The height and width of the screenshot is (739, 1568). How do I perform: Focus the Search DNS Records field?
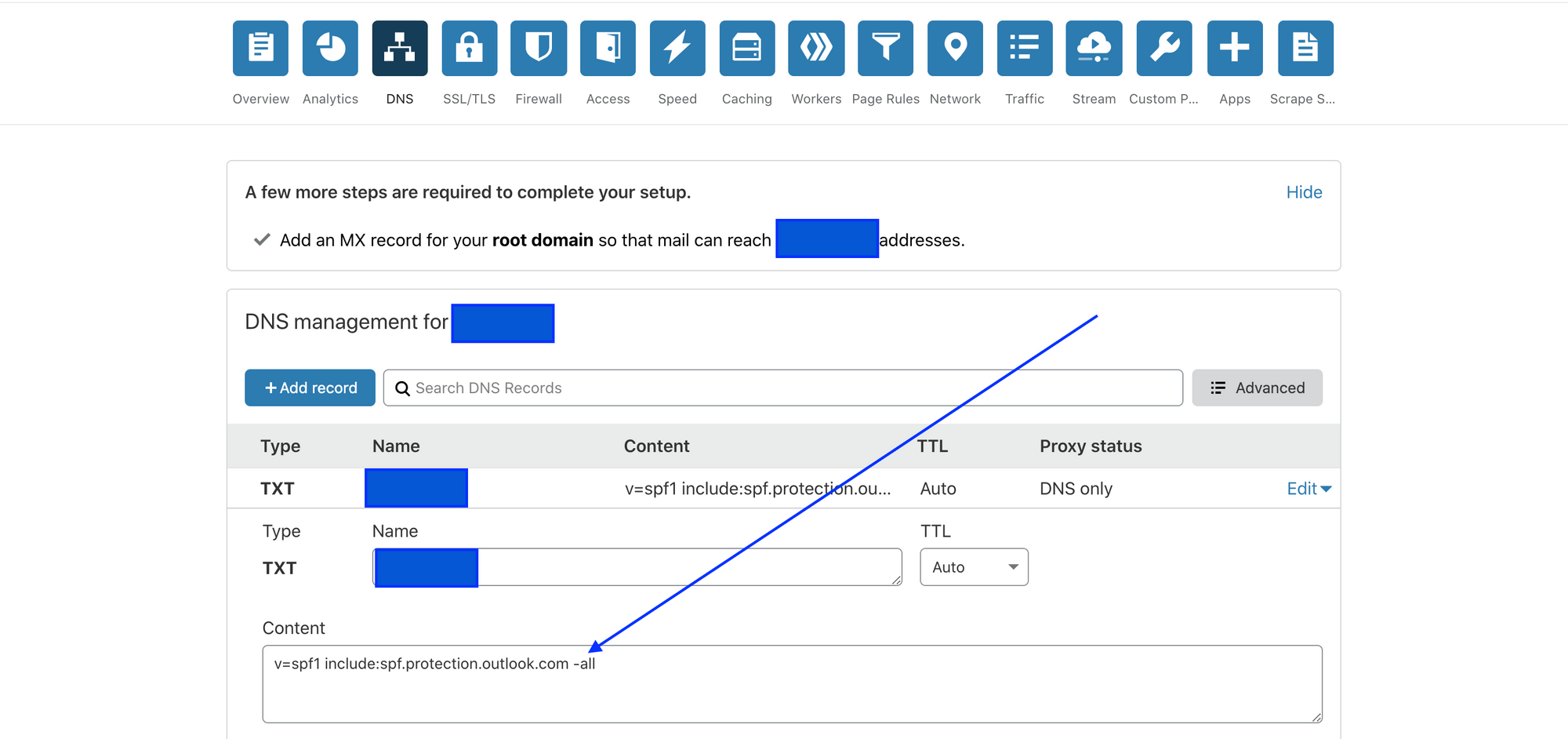coord(784,388)
